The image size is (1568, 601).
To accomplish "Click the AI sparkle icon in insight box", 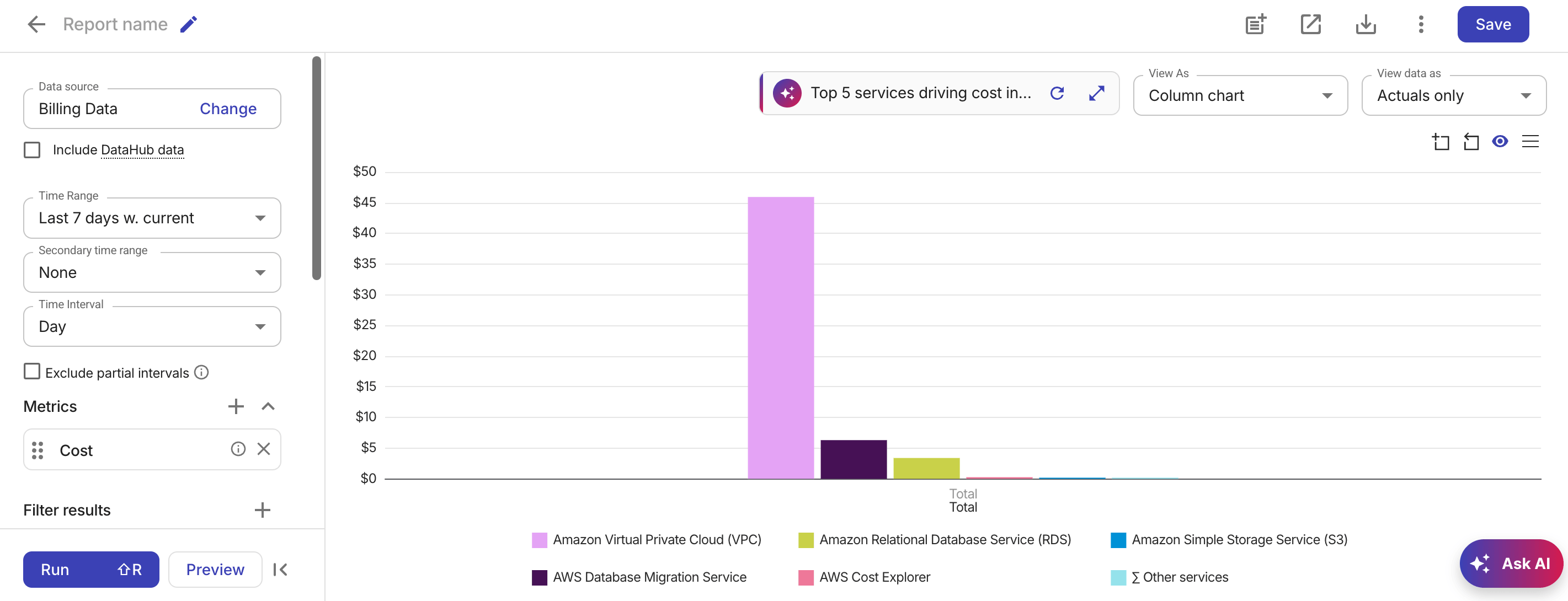I will click(x=787, y=93).
